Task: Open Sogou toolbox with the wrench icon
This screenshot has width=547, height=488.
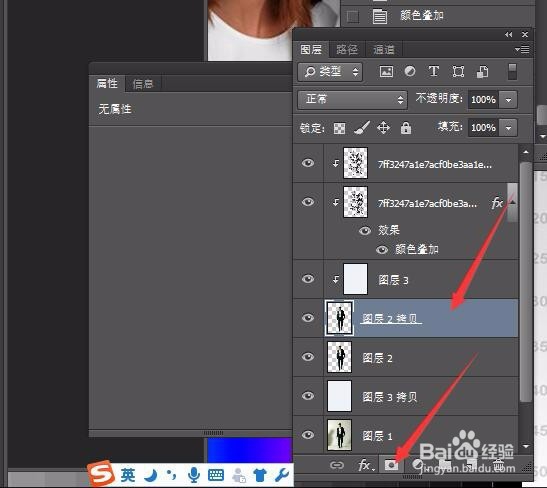Action: [282, 475]
